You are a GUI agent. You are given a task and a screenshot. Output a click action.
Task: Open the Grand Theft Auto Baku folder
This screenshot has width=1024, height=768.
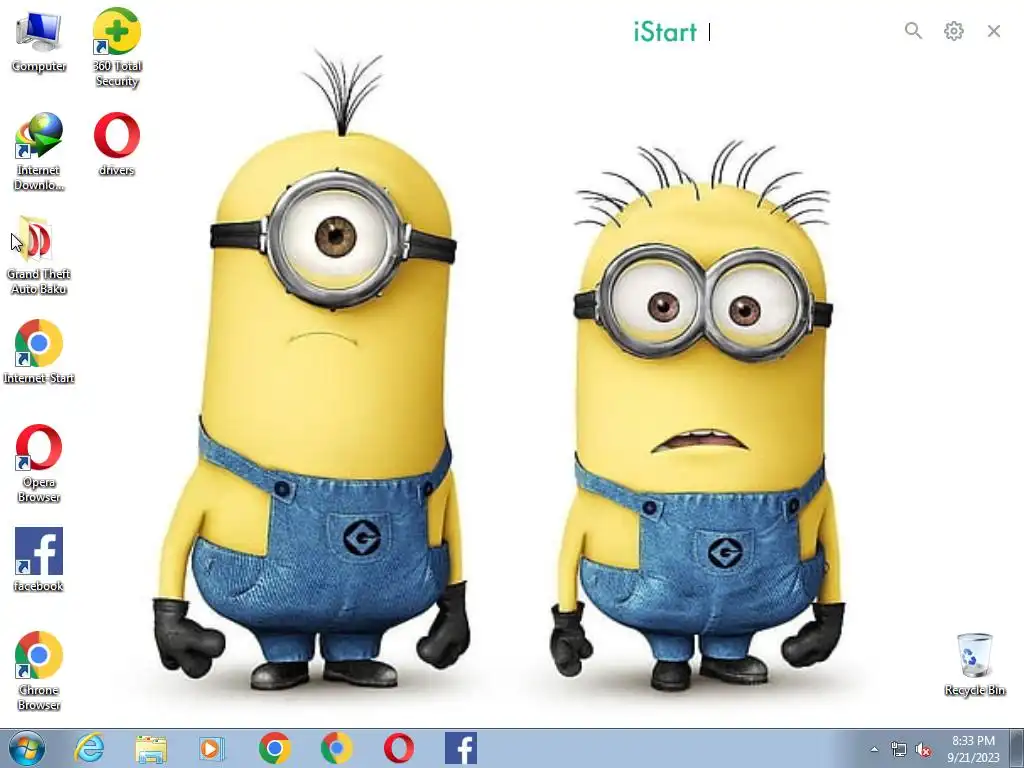pyautogui.click(x=39, y=255)
